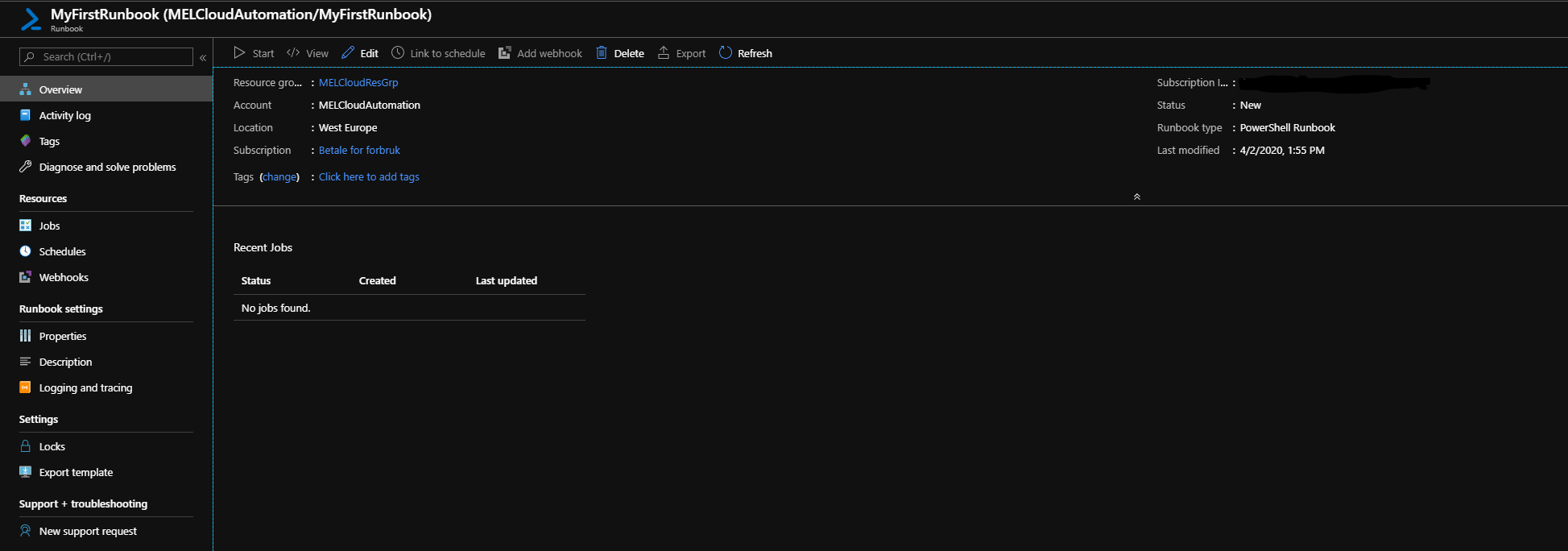Open the Tags menu item
This screenshot has height=551, width=1568.
coord(106,141)
